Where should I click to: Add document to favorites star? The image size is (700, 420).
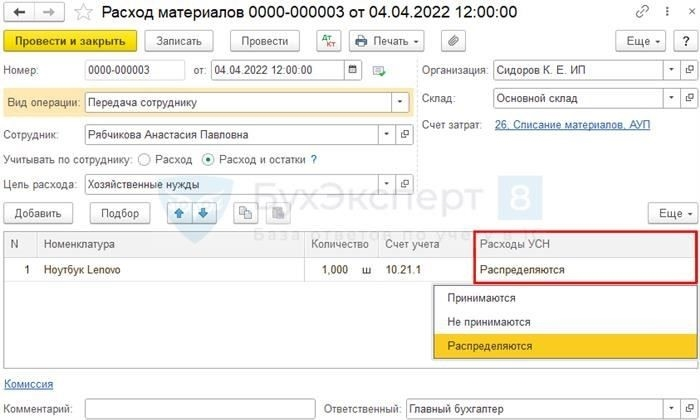tap(83, 12)
